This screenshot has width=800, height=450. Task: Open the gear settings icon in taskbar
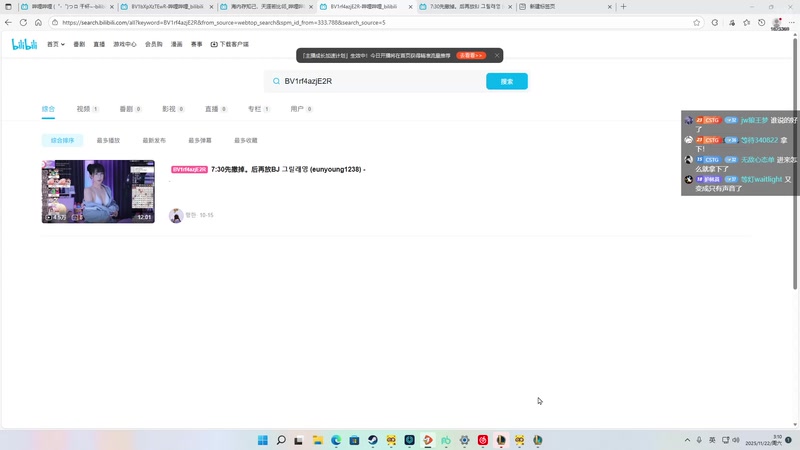coord(464,440)
